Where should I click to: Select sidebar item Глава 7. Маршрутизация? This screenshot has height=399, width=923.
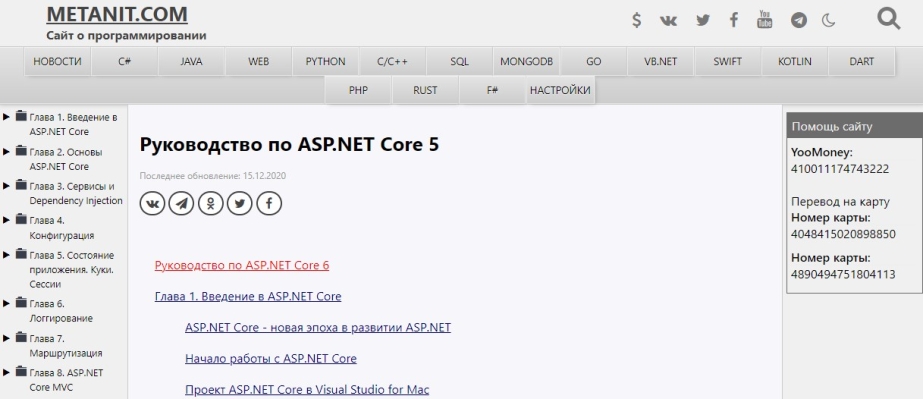[x=66, y=346]
